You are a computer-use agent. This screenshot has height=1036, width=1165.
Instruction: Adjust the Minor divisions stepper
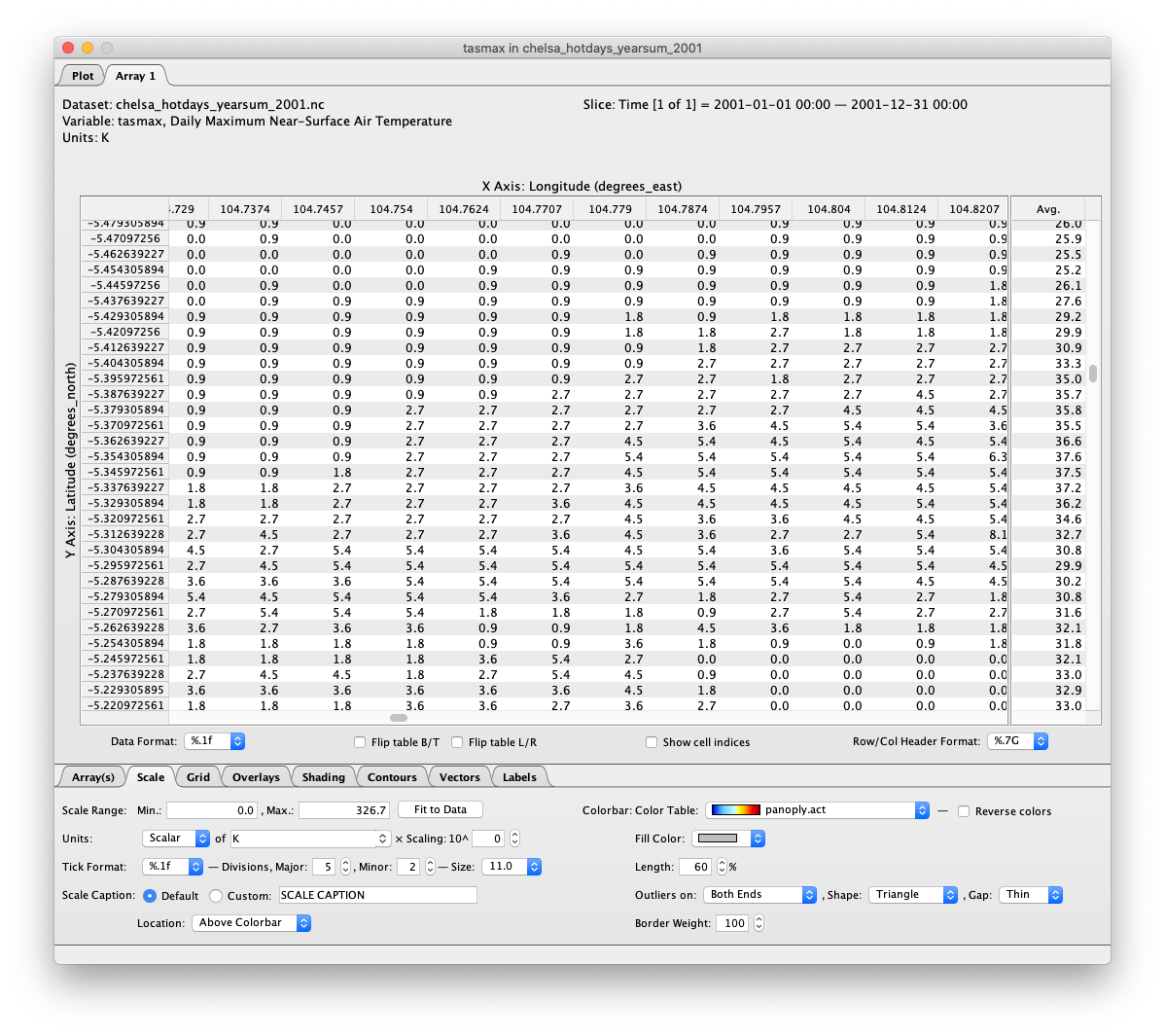tap(430, 867)
